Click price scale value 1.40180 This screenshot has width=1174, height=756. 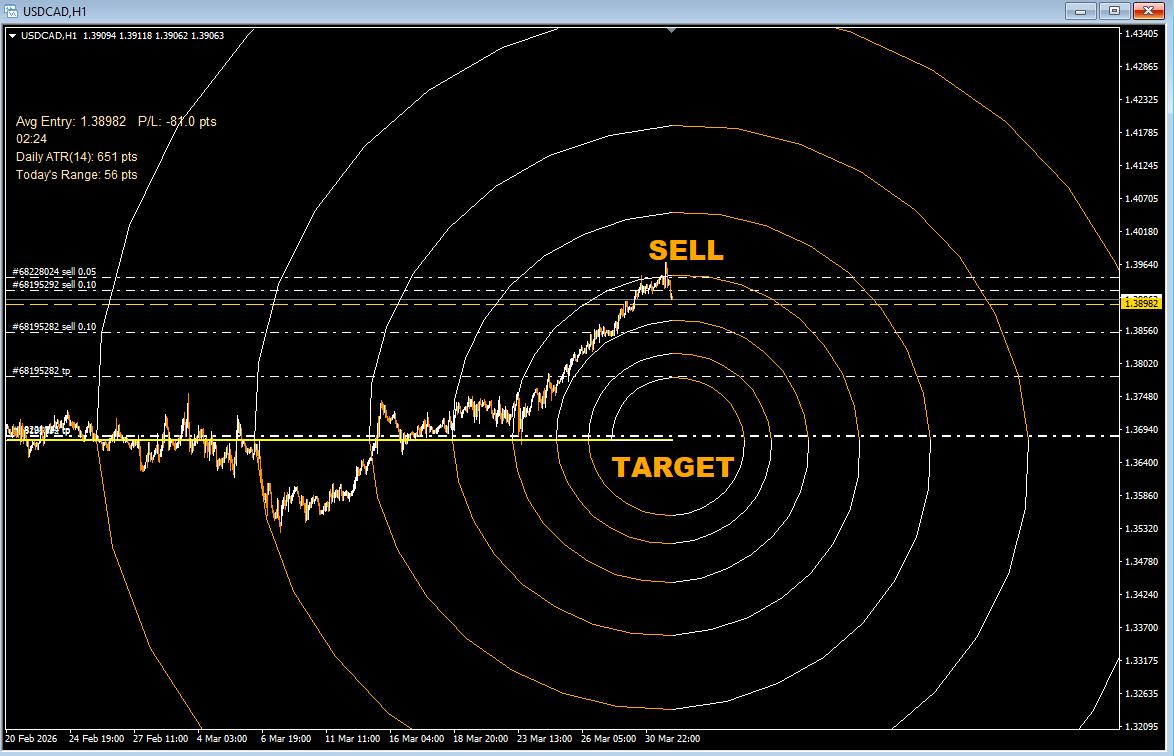point(1142,232)
